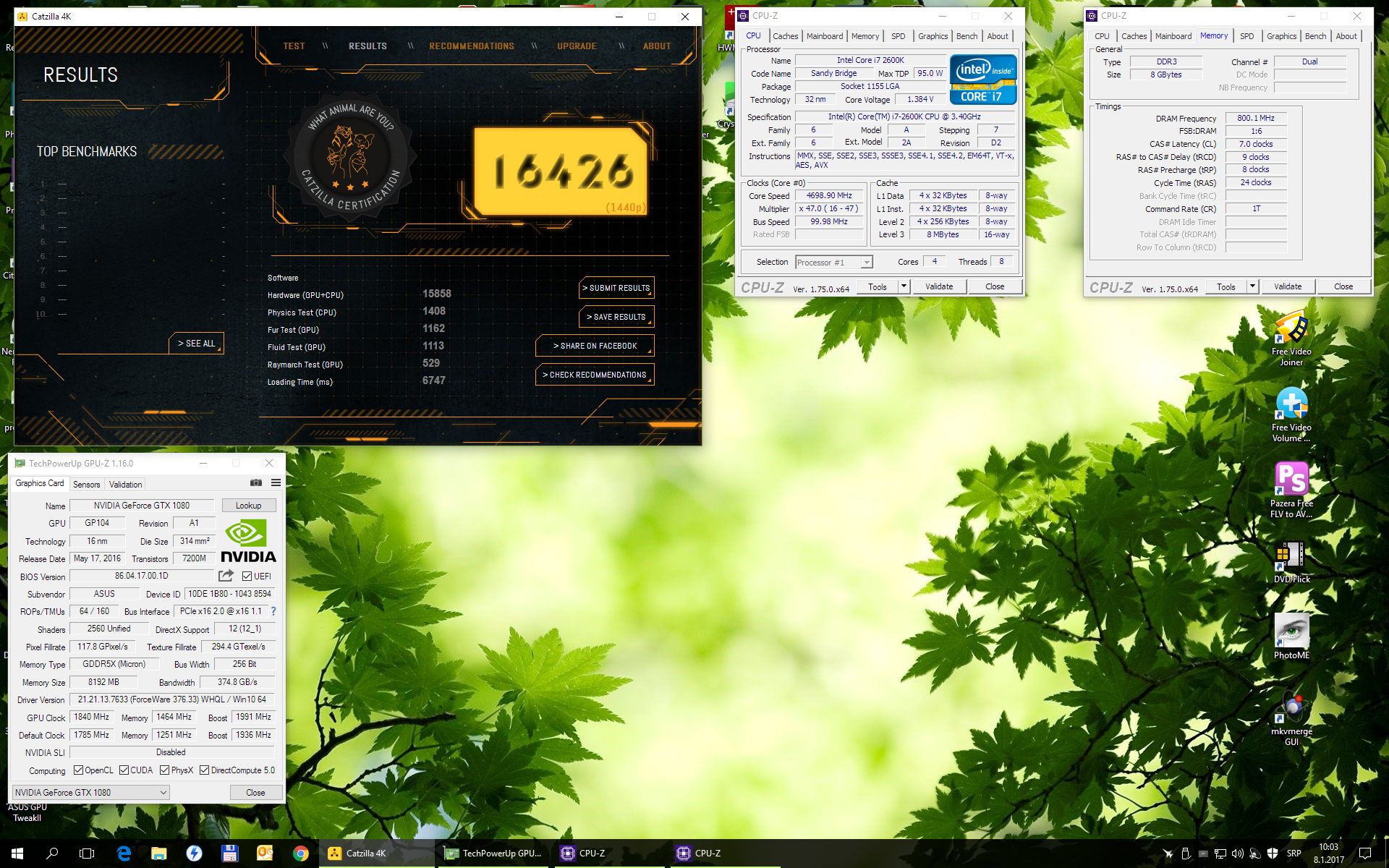Image resolution: width=1389 pixels, height=868 pixels.
Task: Select the Catzilla 4K taskbar button
Action: (x=376, y=854)
